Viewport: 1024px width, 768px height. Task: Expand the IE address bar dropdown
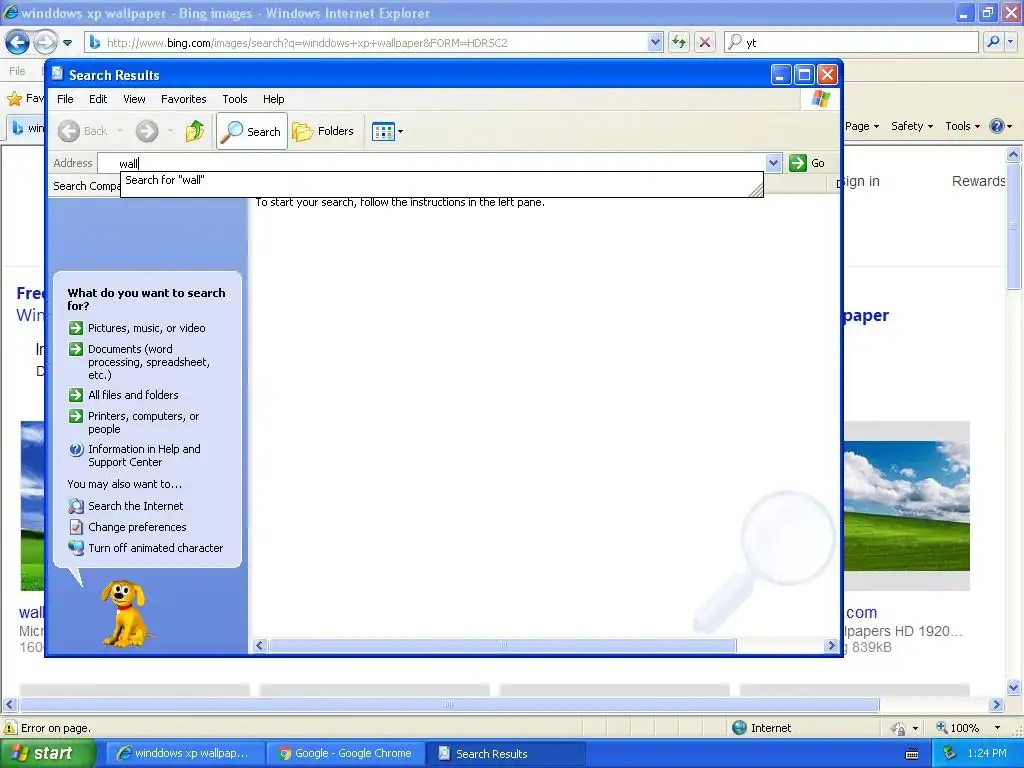pyautogui.click(x=656, y=42)
